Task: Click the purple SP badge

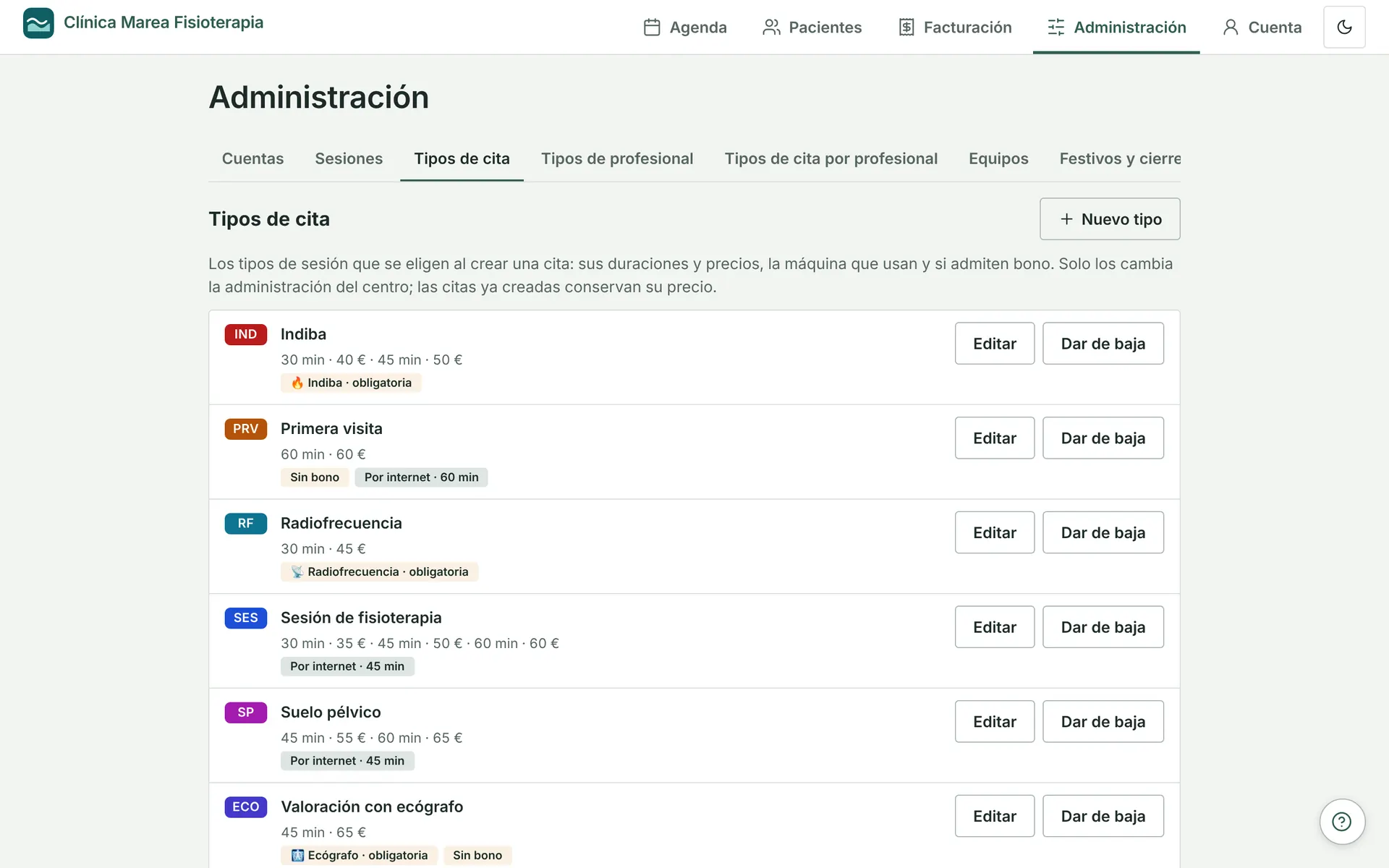Action: click(x=246, y=712)
